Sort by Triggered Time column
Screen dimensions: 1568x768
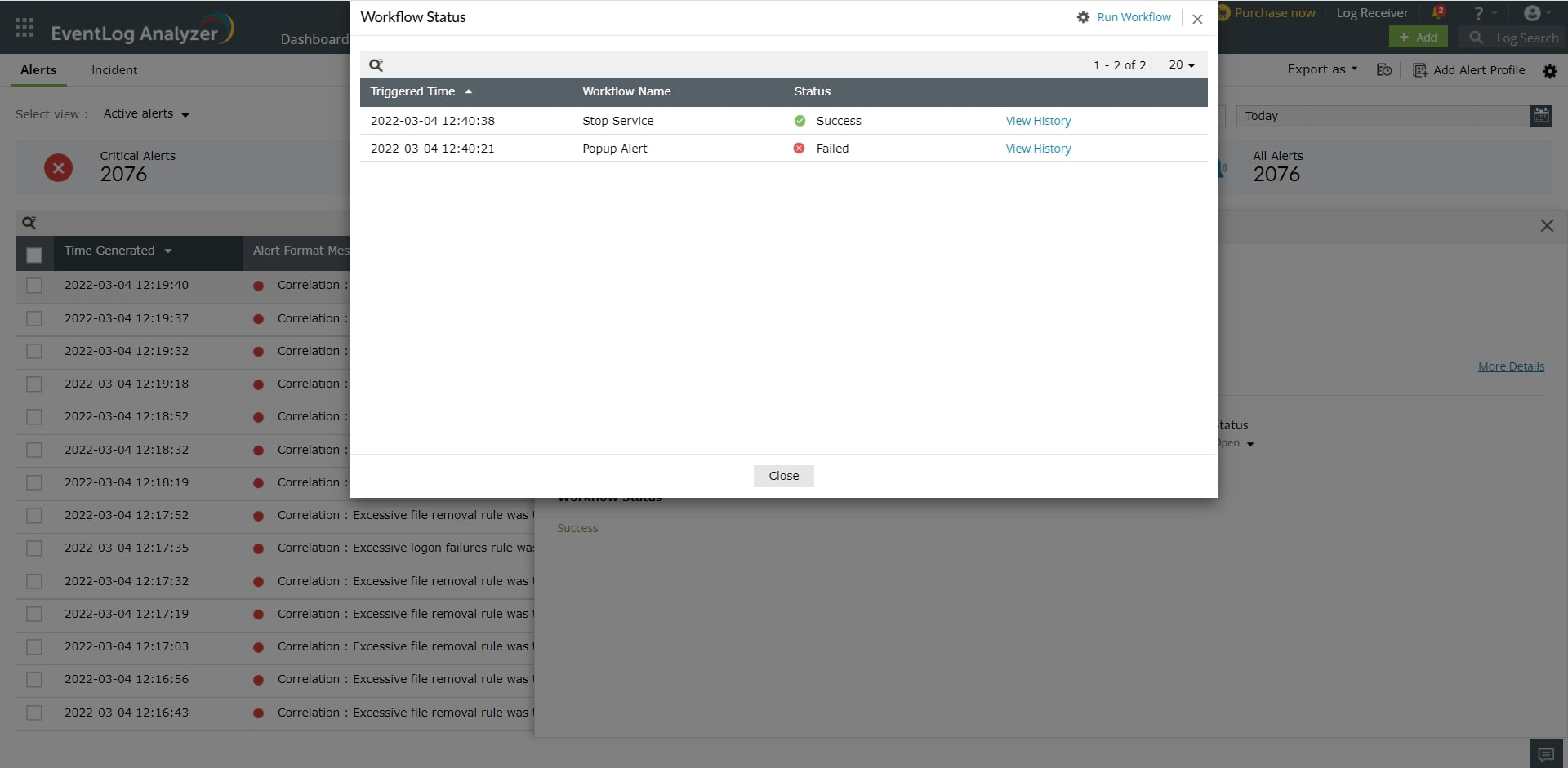421,91
